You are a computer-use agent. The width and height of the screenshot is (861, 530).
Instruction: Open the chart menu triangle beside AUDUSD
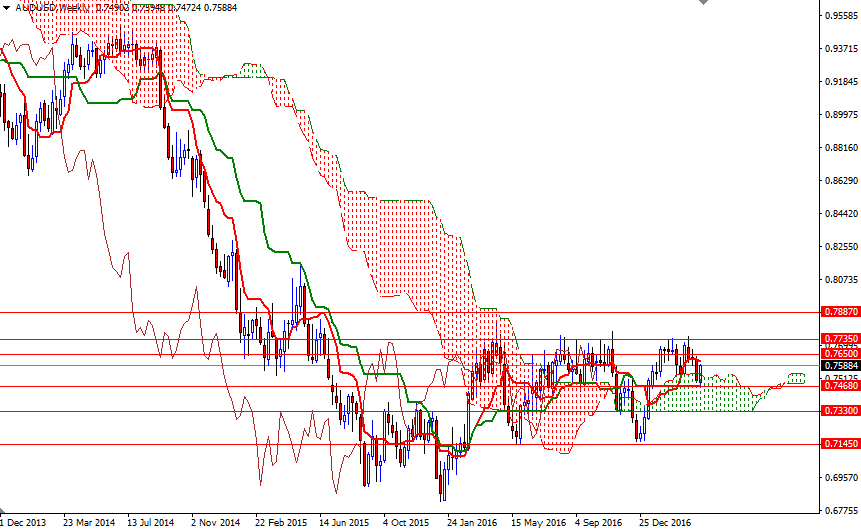point(6,8)
